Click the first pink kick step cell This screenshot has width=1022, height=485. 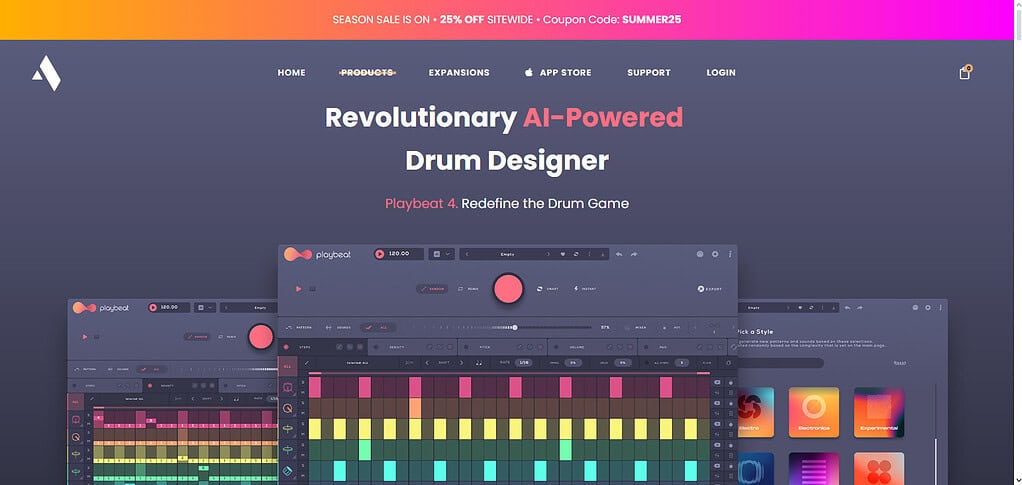(x=315, y=387)
